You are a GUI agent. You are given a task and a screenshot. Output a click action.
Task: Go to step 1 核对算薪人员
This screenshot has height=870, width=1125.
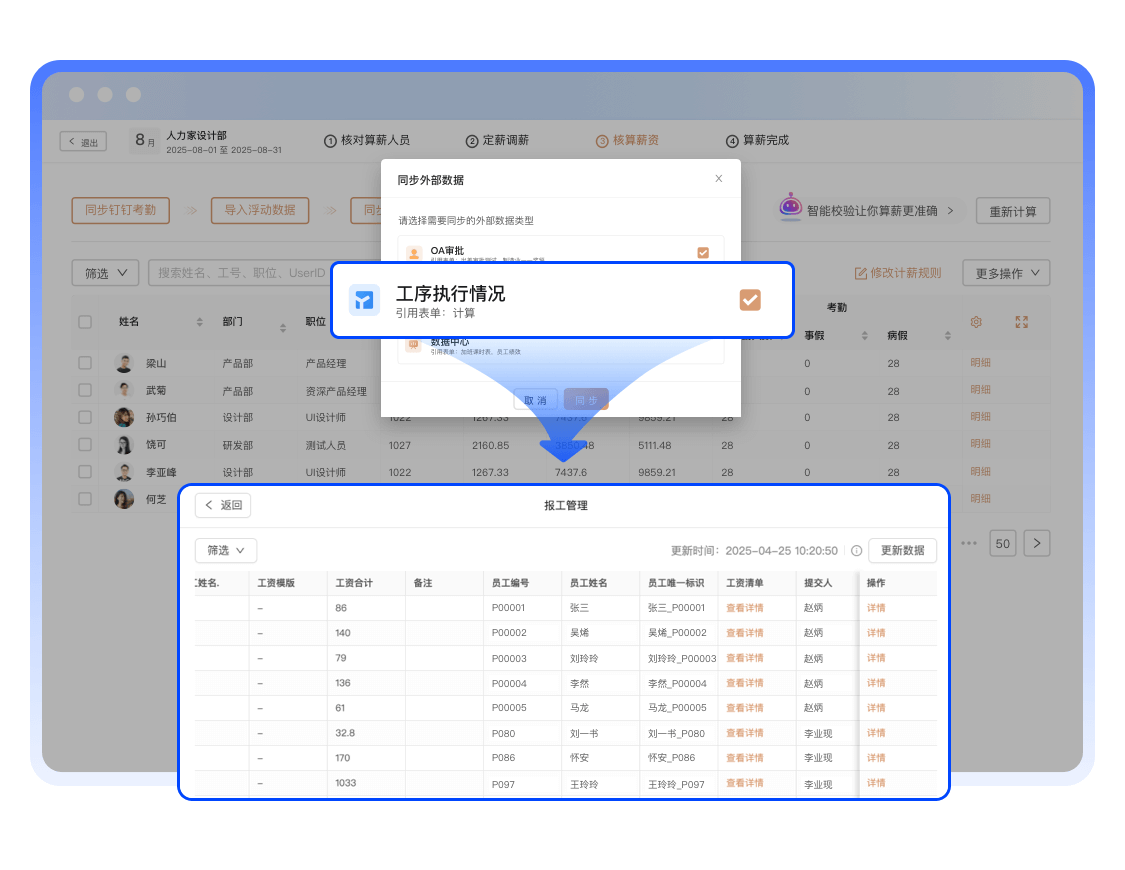pyautogui.click(x=367, y=141)
